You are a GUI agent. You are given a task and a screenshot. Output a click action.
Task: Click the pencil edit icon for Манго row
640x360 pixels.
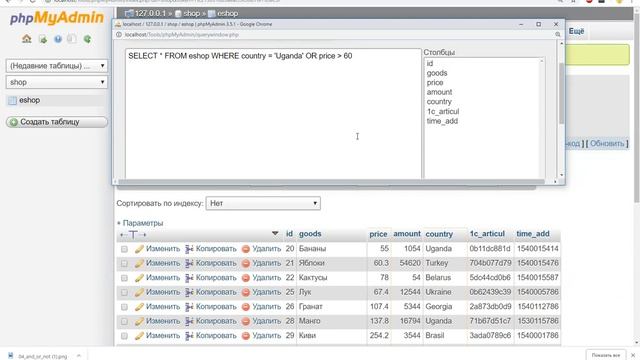coord(139,322)
